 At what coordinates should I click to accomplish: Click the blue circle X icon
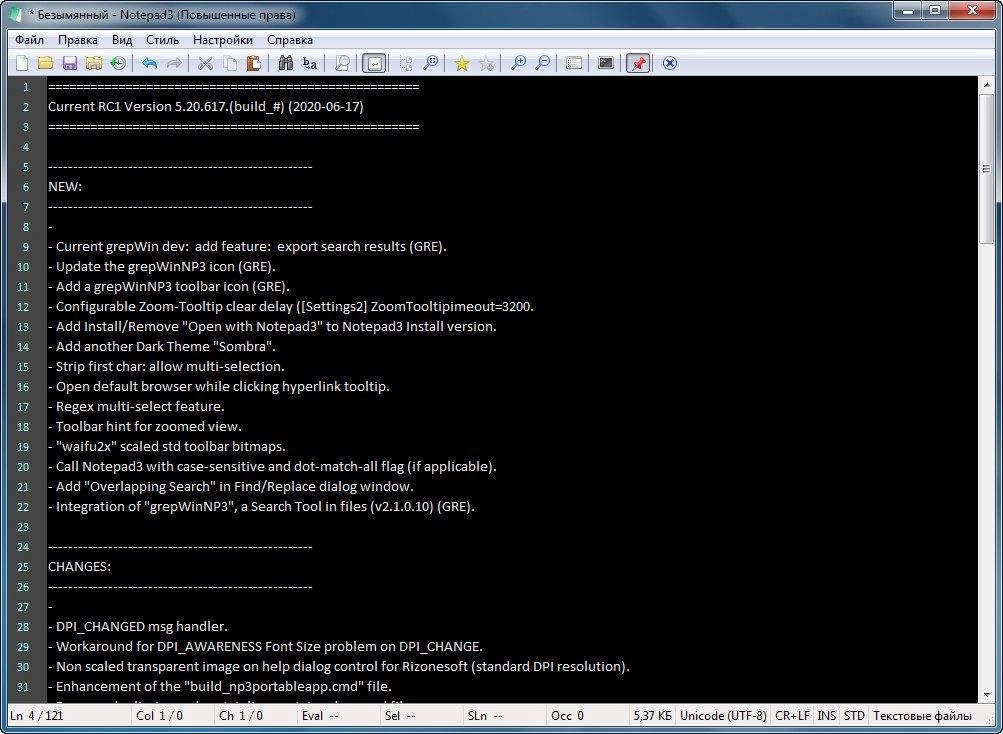(670, 63)
